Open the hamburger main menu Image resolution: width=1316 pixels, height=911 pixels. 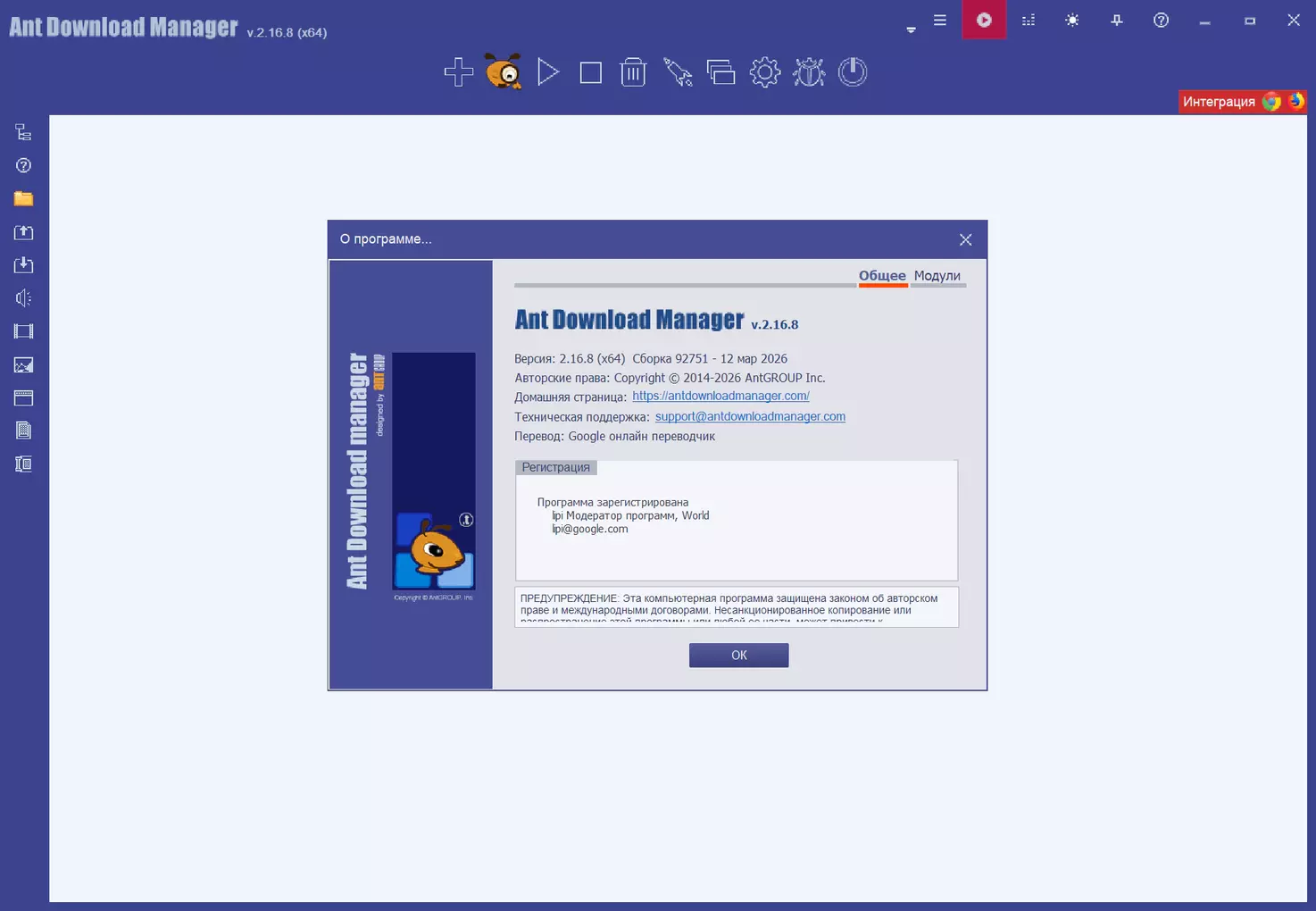940,20
